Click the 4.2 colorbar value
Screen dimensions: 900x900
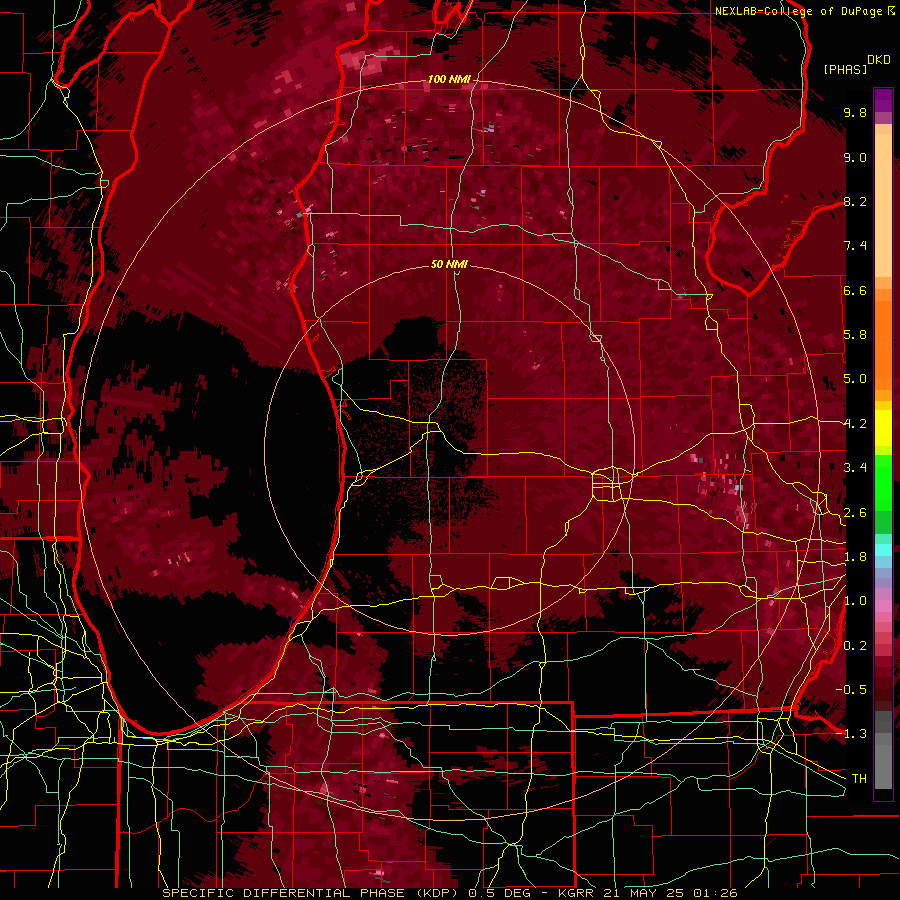click(x=855, y=424)
